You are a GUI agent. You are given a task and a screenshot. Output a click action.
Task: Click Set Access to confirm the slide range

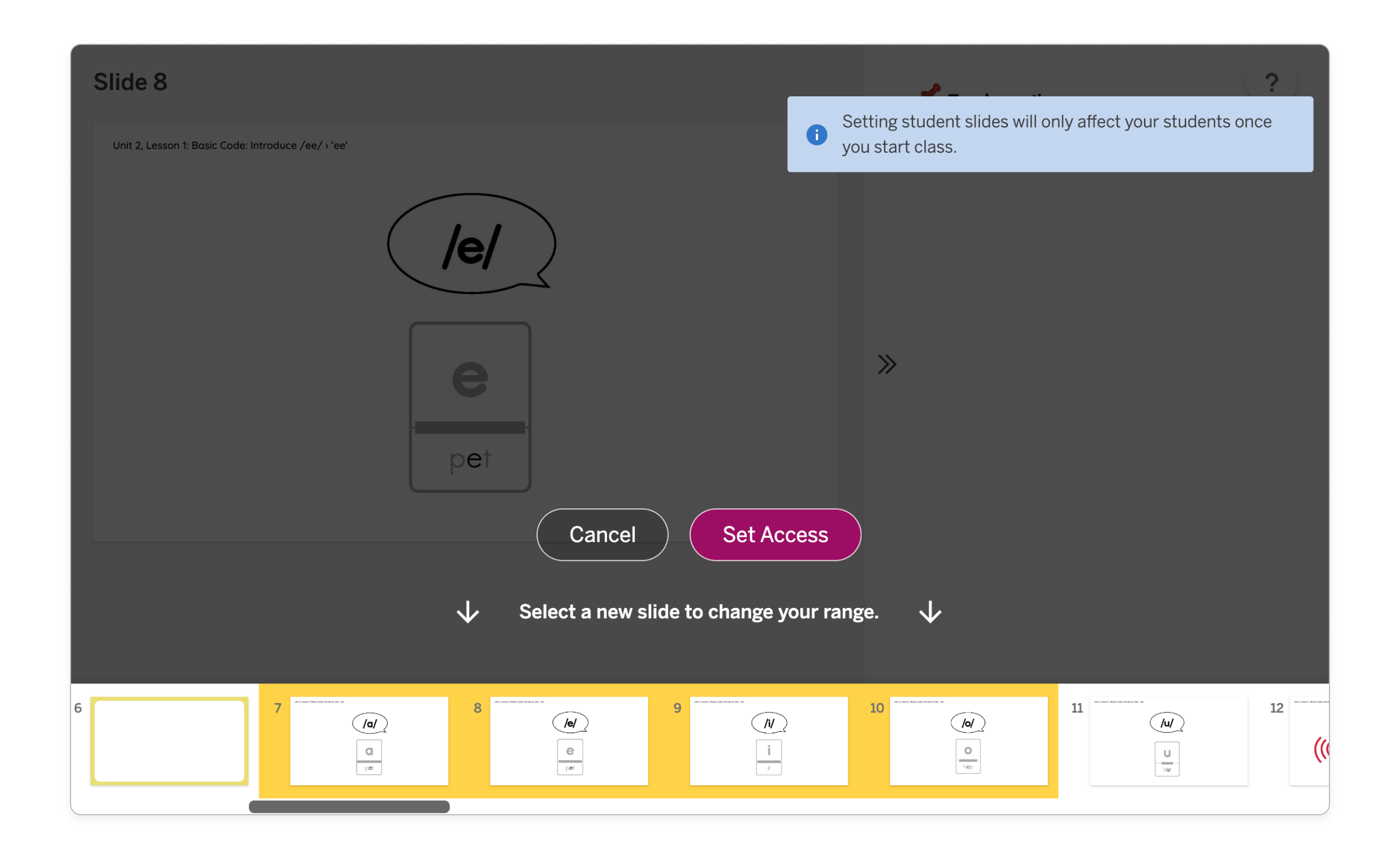pyautogui.click(x=775, y=535)
